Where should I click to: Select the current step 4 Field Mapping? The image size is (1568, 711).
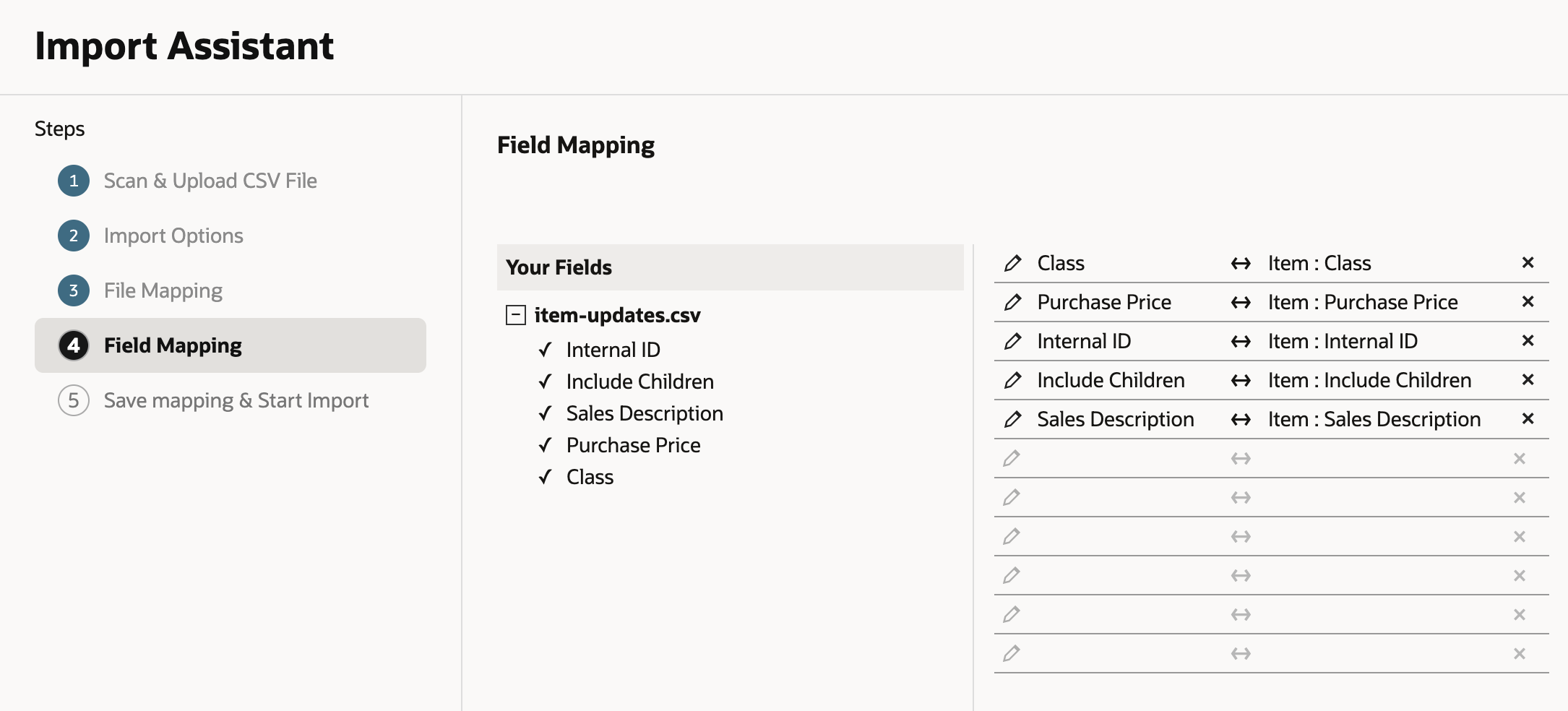click(x=231, y=345)
